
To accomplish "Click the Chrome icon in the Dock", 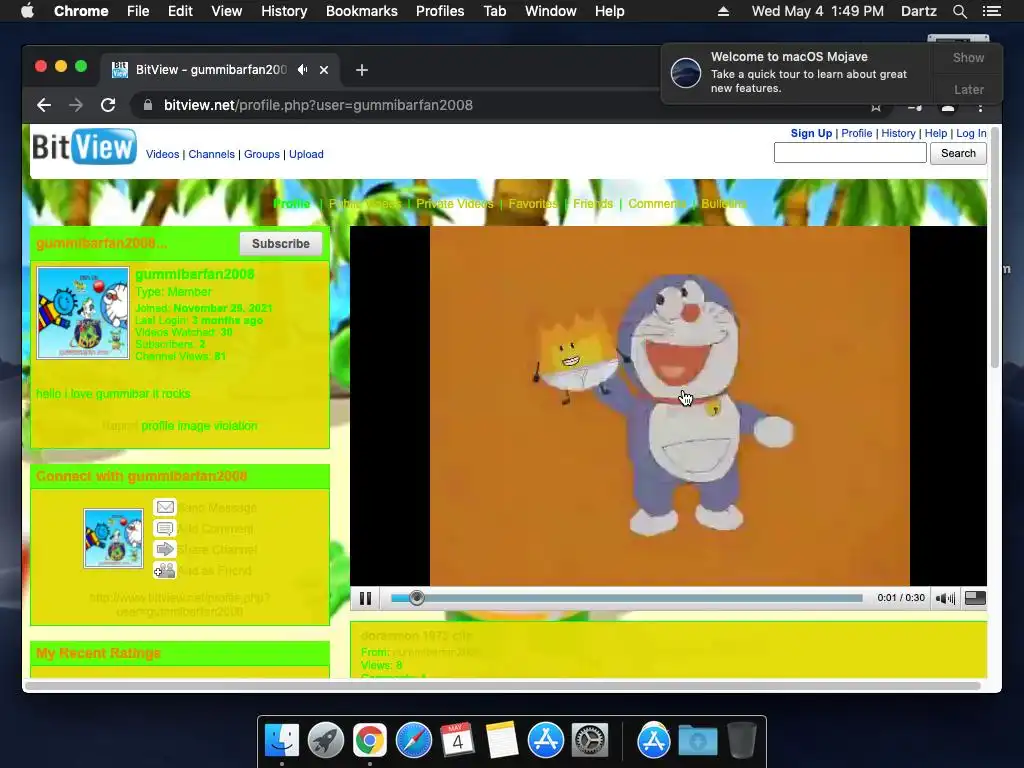I will [370, 741].
